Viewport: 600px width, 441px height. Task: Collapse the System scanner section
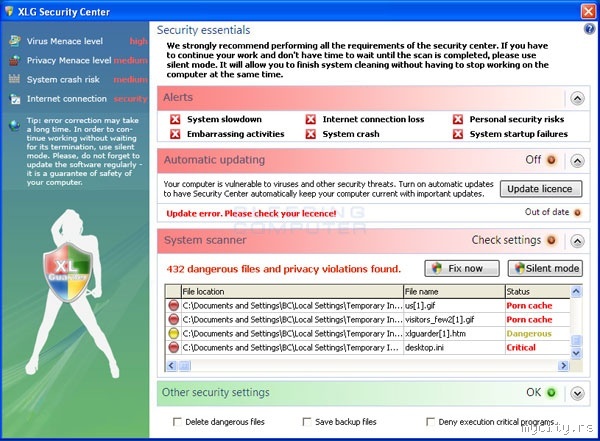click(x=577, y=241)
